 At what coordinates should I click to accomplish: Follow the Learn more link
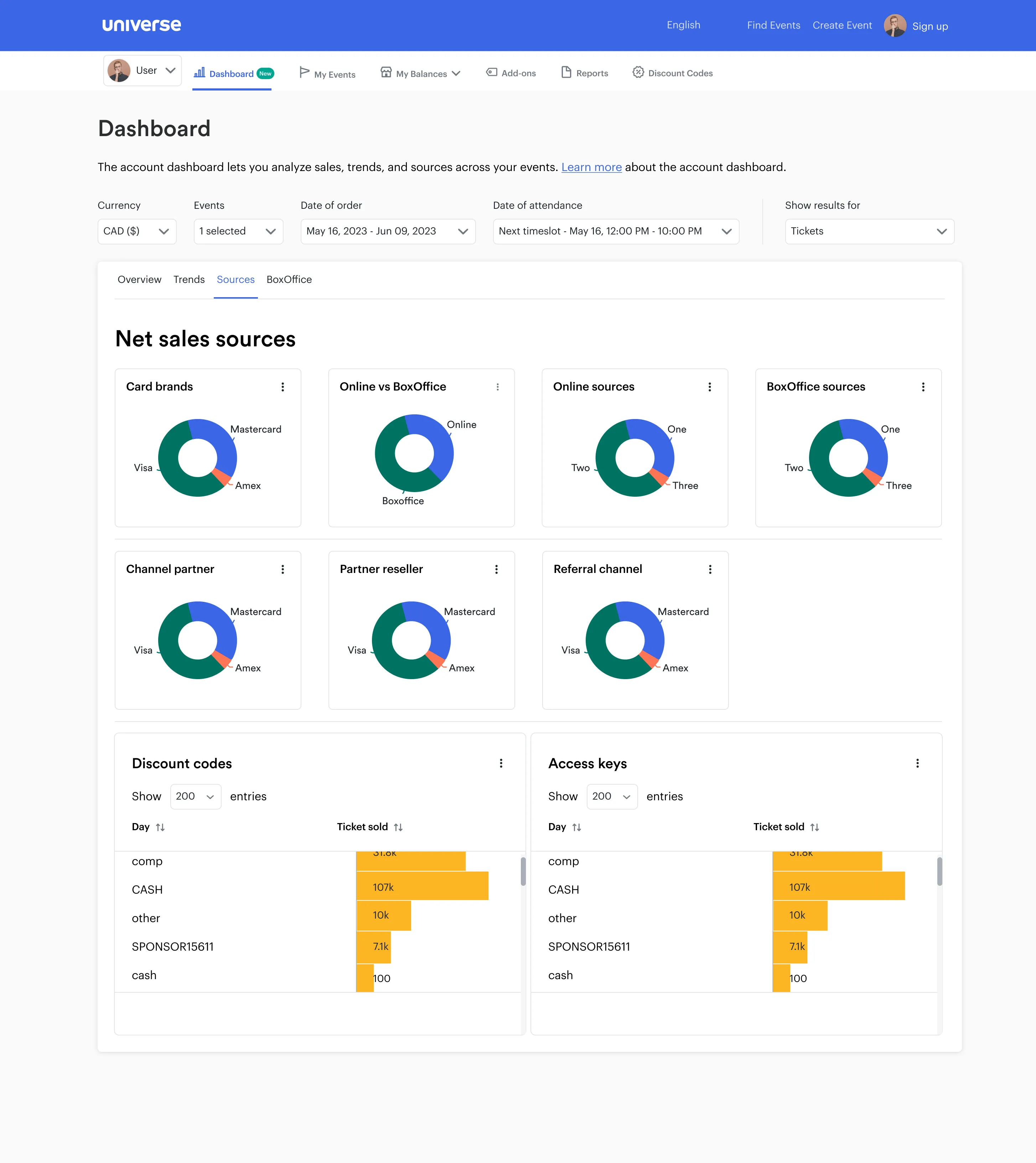point(591,167)
